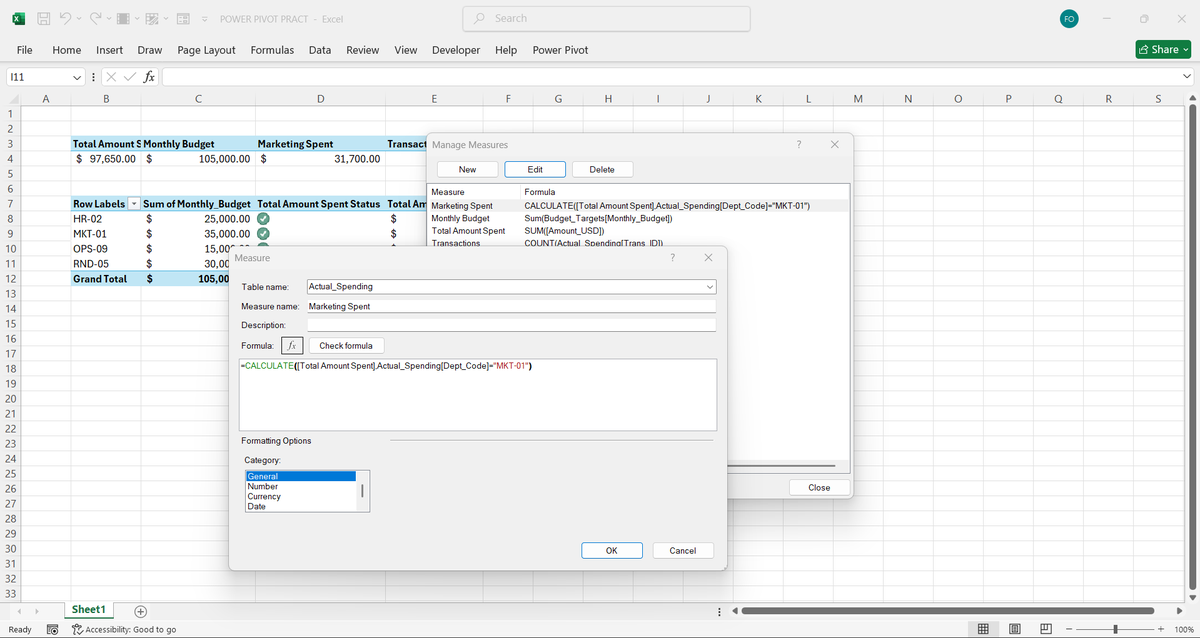Click the formula bar Cancel X icon
1200x638 pixels.
[113, 77]
